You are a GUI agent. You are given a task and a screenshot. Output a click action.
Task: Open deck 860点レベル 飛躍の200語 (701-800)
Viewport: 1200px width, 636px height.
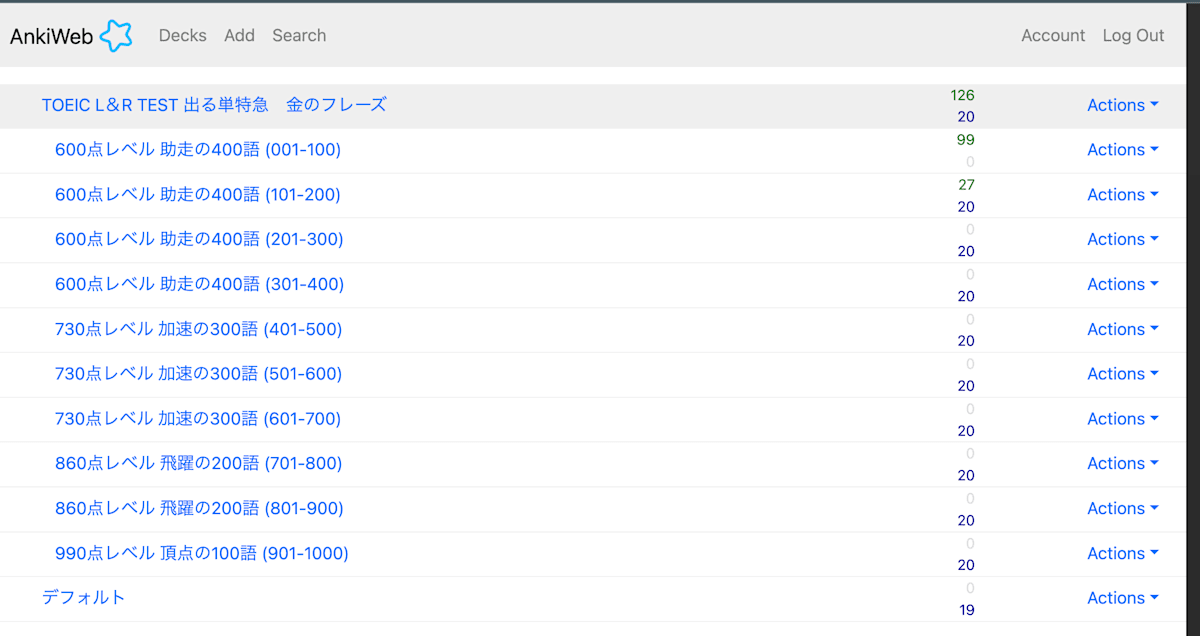click(x=198, y=463)
